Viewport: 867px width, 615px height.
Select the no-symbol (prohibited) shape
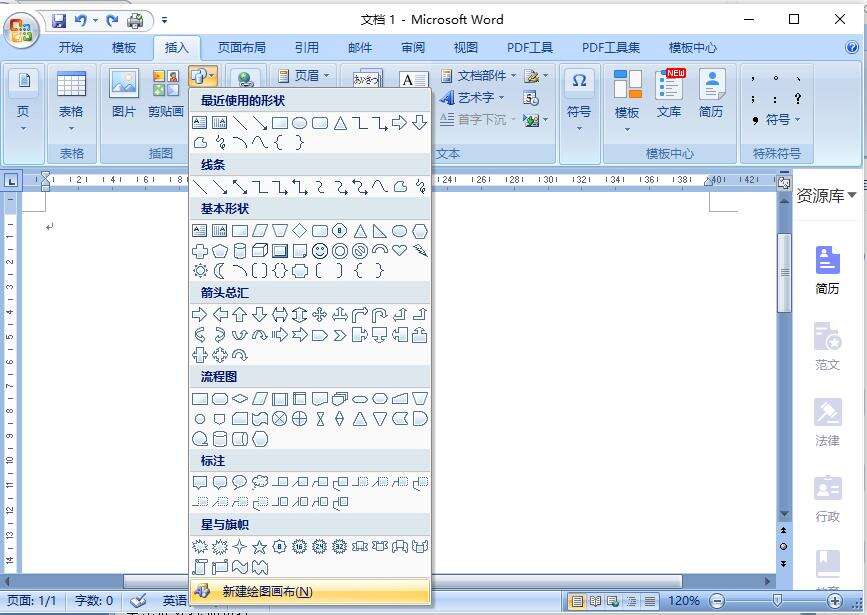click(359, 251)
